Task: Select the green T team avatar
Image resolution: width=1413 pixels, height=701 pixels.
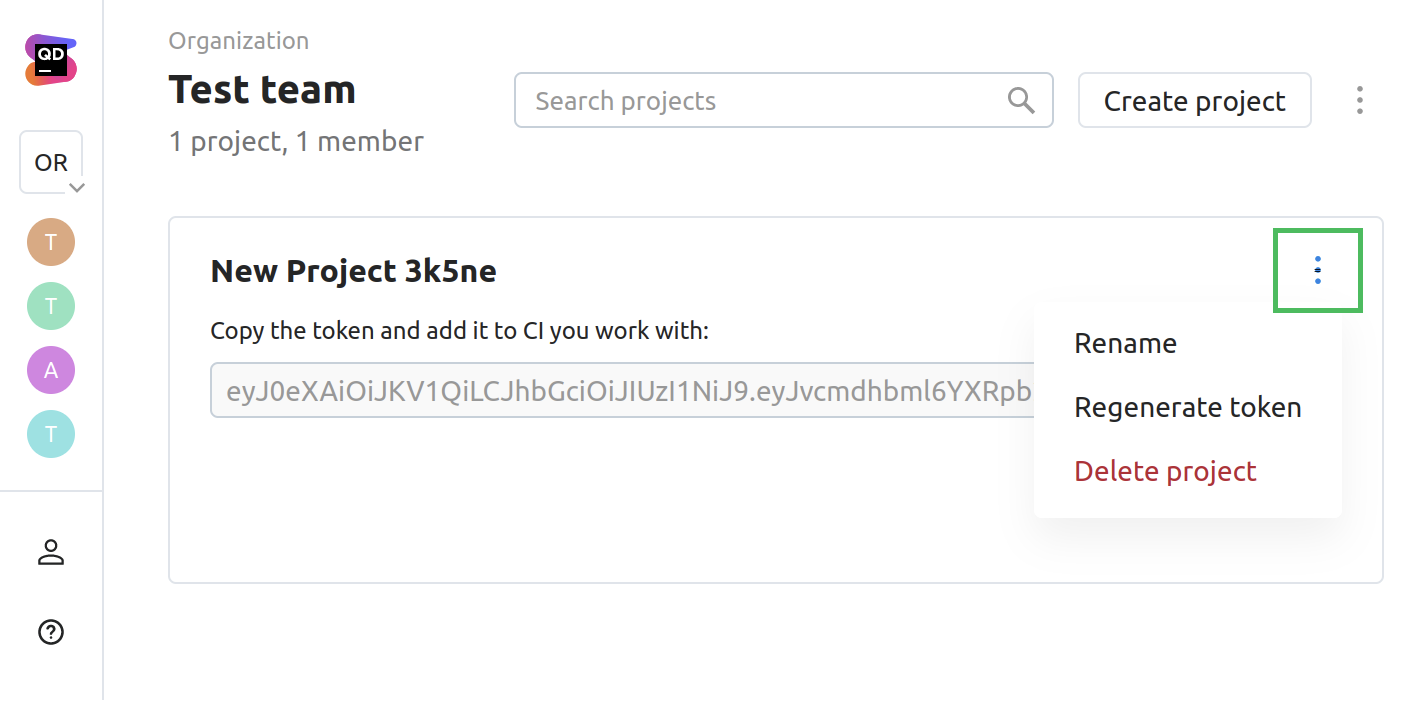Action: coord(51,306)
